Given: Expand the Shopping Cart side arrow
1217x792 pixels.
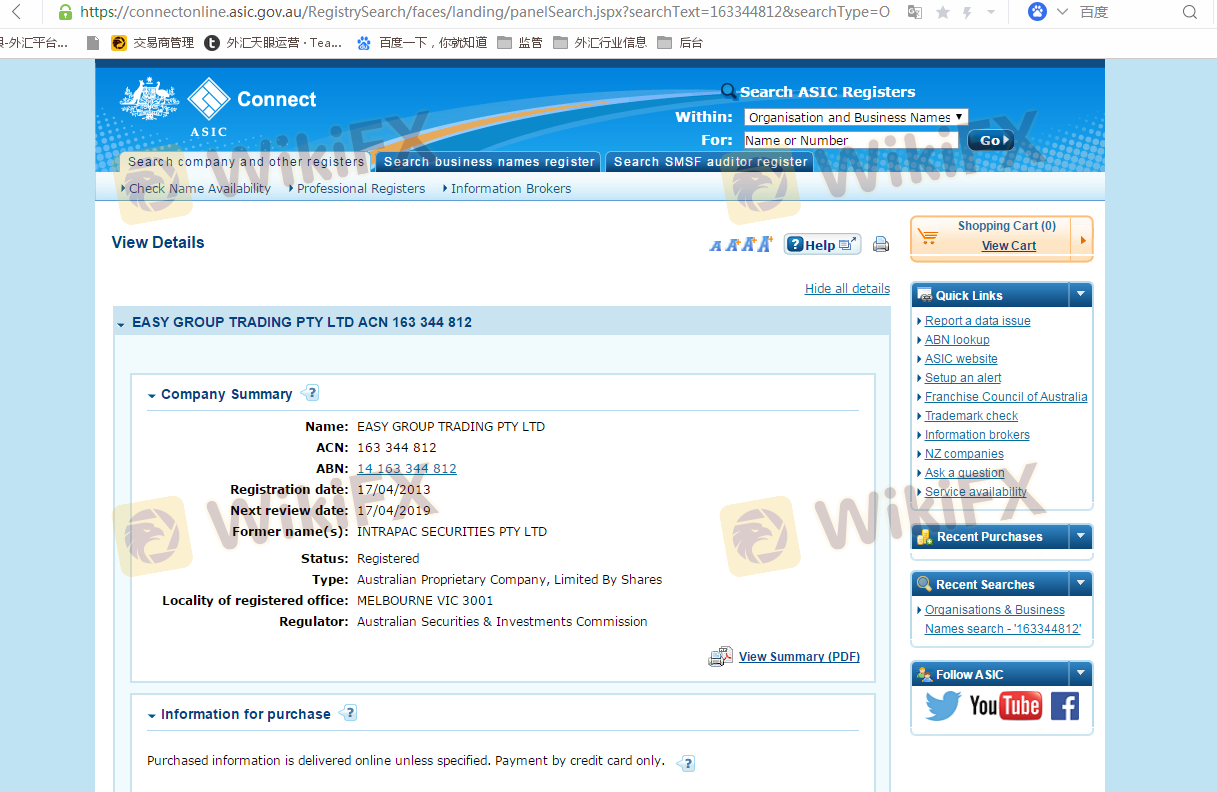Looking at the screenshot, I should click(x=1082, y=240).
